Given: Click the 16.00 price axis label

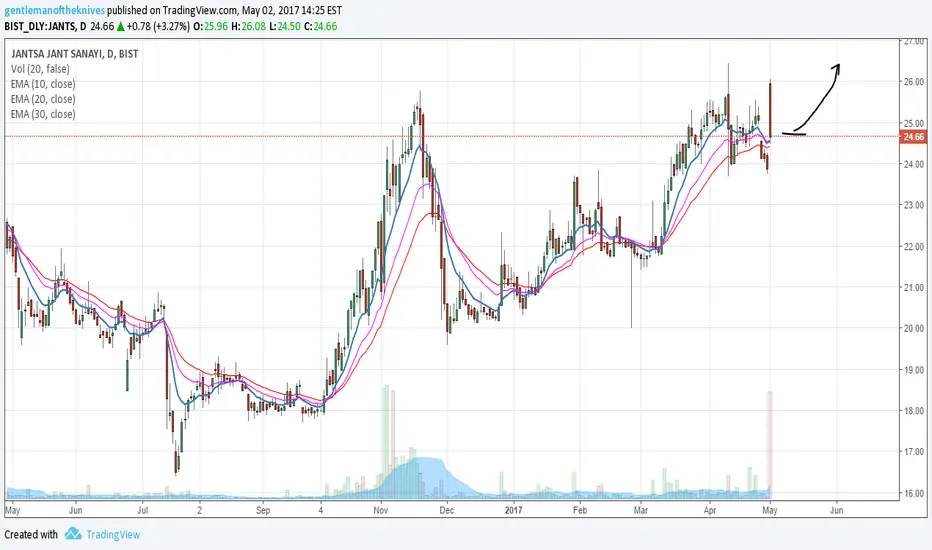Looking at the screenshot, I should pyautogui.click(x=914, y=493).
